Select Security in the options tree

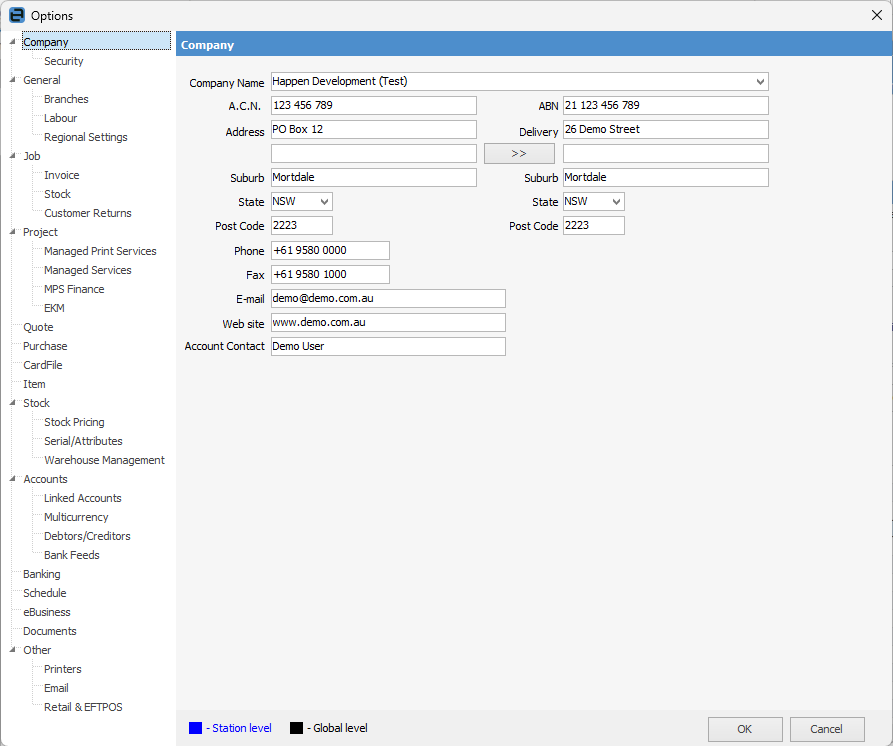[63, 61]
